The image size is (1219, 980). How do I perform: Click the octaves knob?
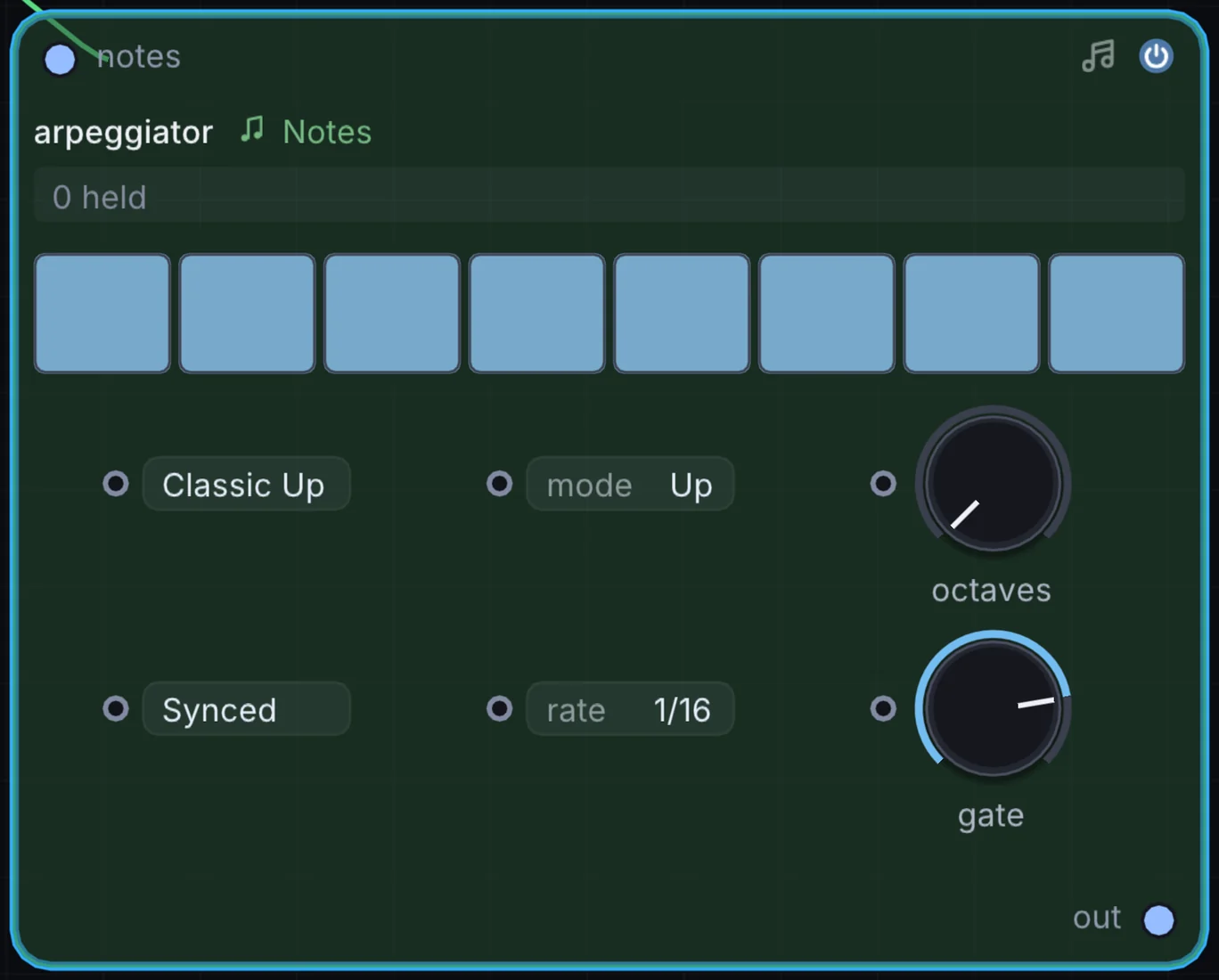(993, 483)
